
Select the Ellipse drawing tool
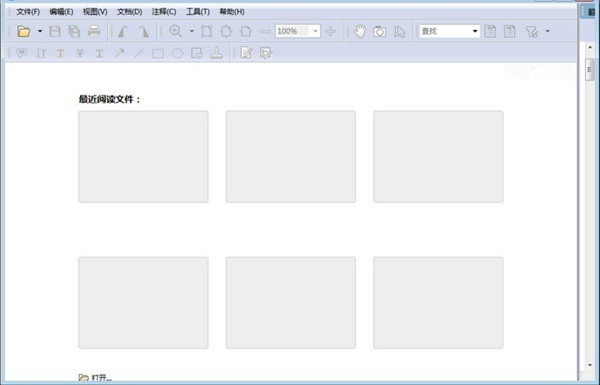click(x=178, y=53)
